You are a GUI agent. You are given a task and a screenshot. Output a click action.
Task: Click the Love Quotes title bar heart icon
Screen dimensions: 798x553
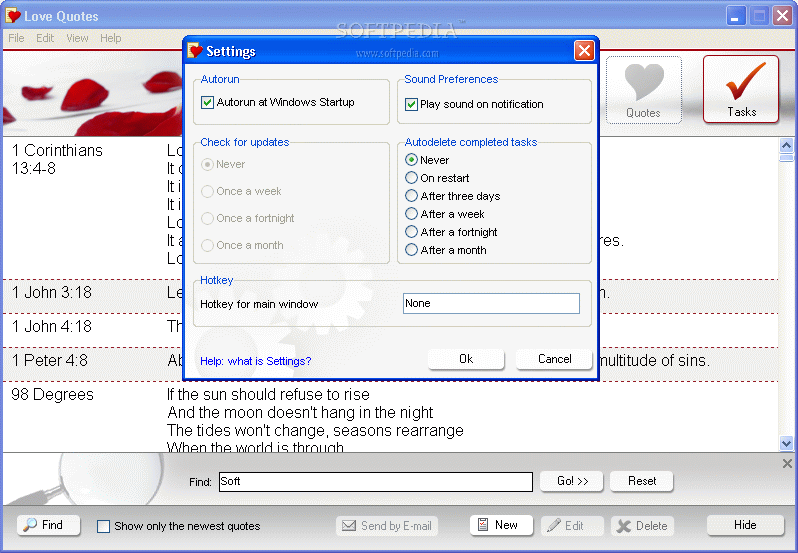13,16
